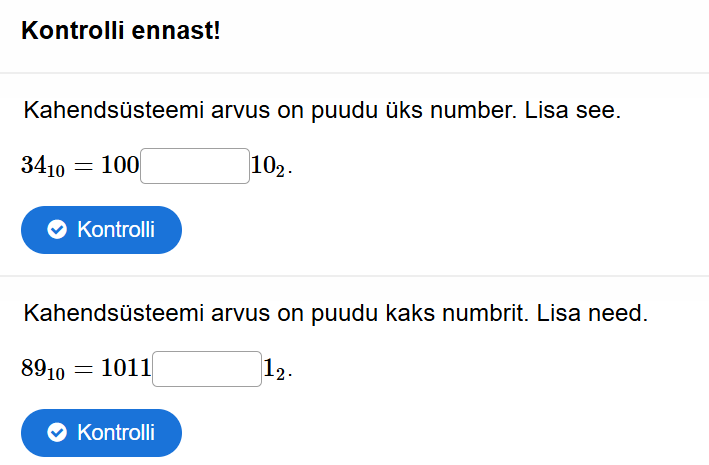This screenshot has height=465, width=709.
Task: Click the decimal number 34 in the first equation
Action: coord(34,166)
